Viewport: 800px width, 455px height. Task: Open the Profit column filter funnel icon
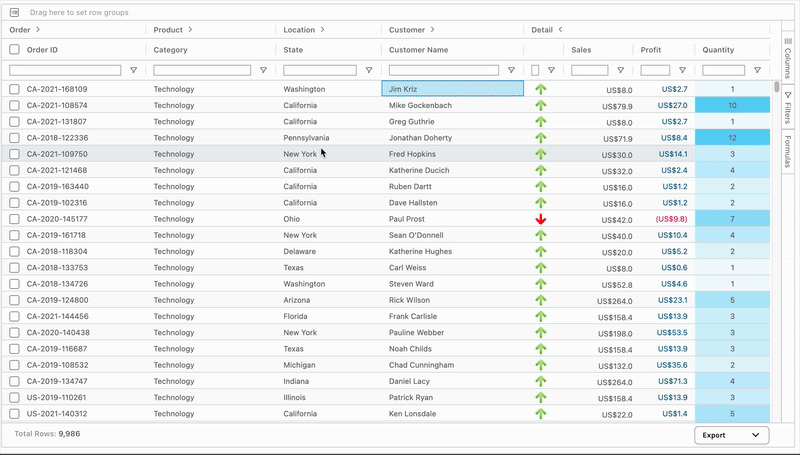pos(682,71)
